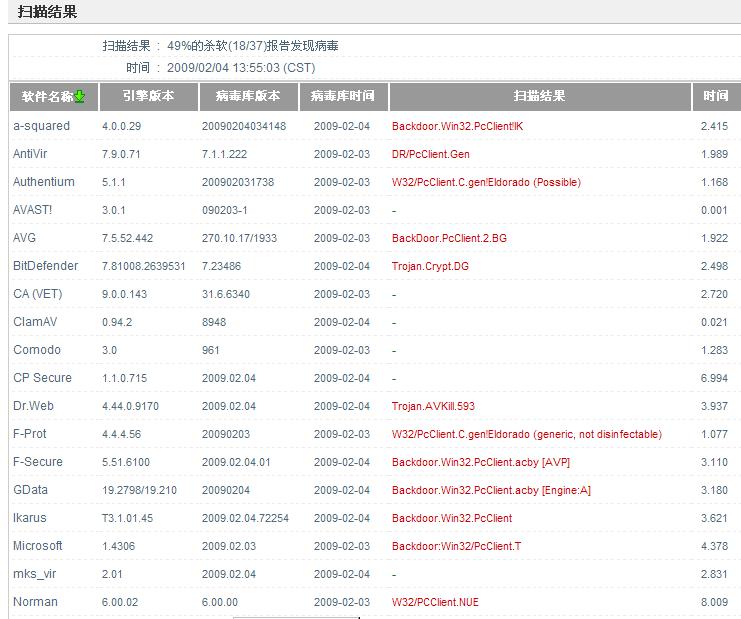Select the AVAST! row name

point(33,210)
